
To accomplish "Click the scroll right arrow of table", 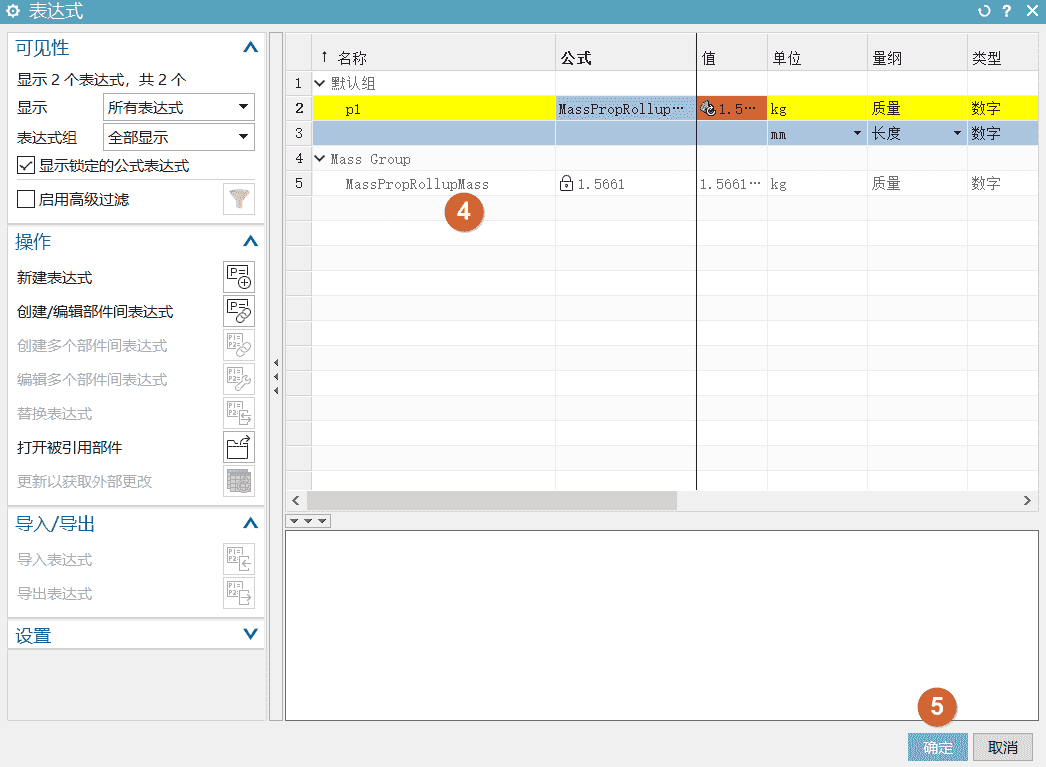I will click(x=1027, y=501).
